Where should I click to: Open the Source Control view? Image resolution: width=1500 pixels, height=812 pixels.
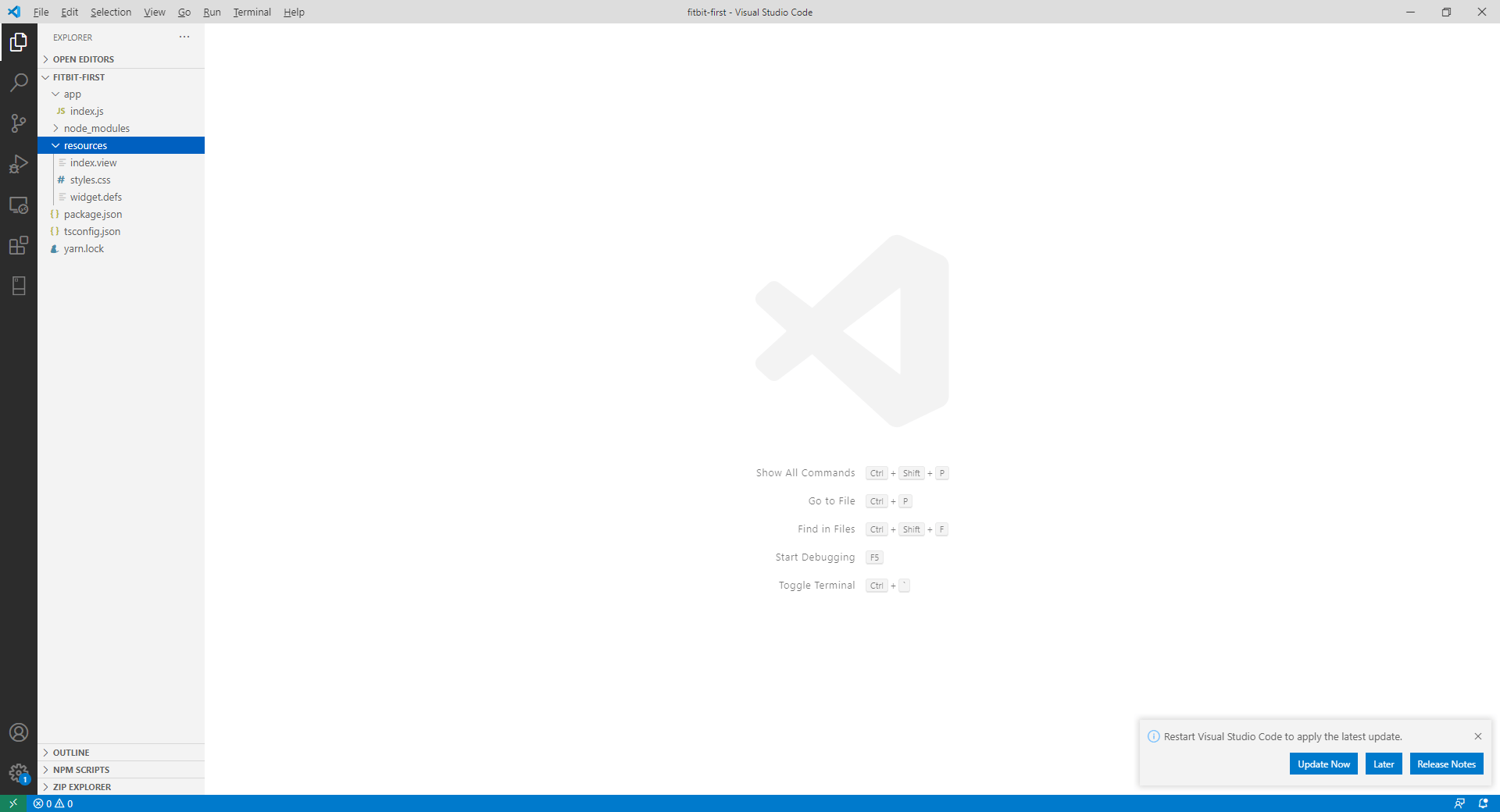[19, 123]
